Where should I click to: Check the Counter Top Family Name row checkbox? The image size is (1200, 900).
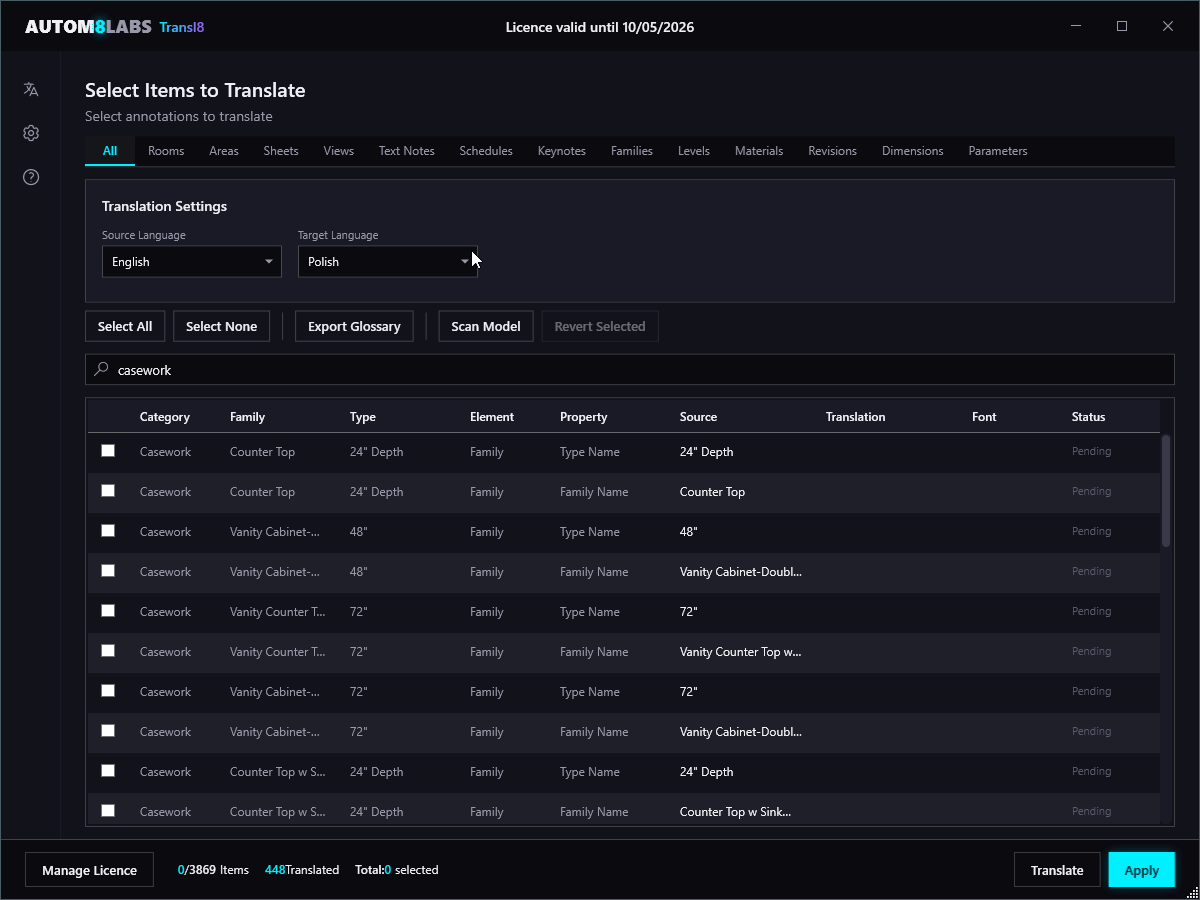coord(108,491)
